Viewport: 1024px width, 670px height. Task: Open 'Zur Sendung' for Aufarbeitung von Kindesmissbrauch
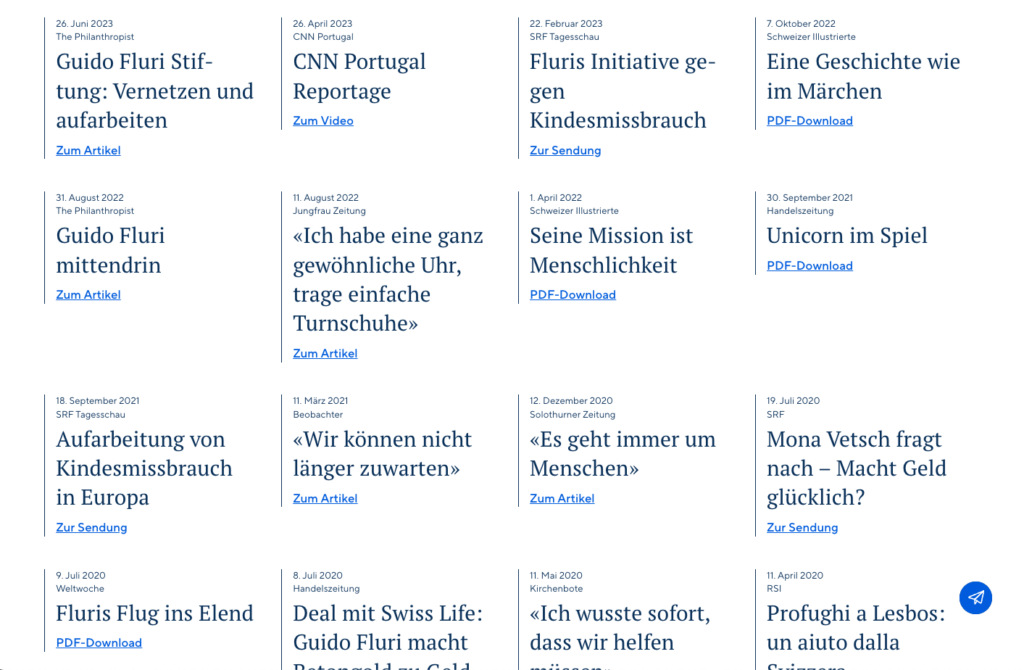91,528
